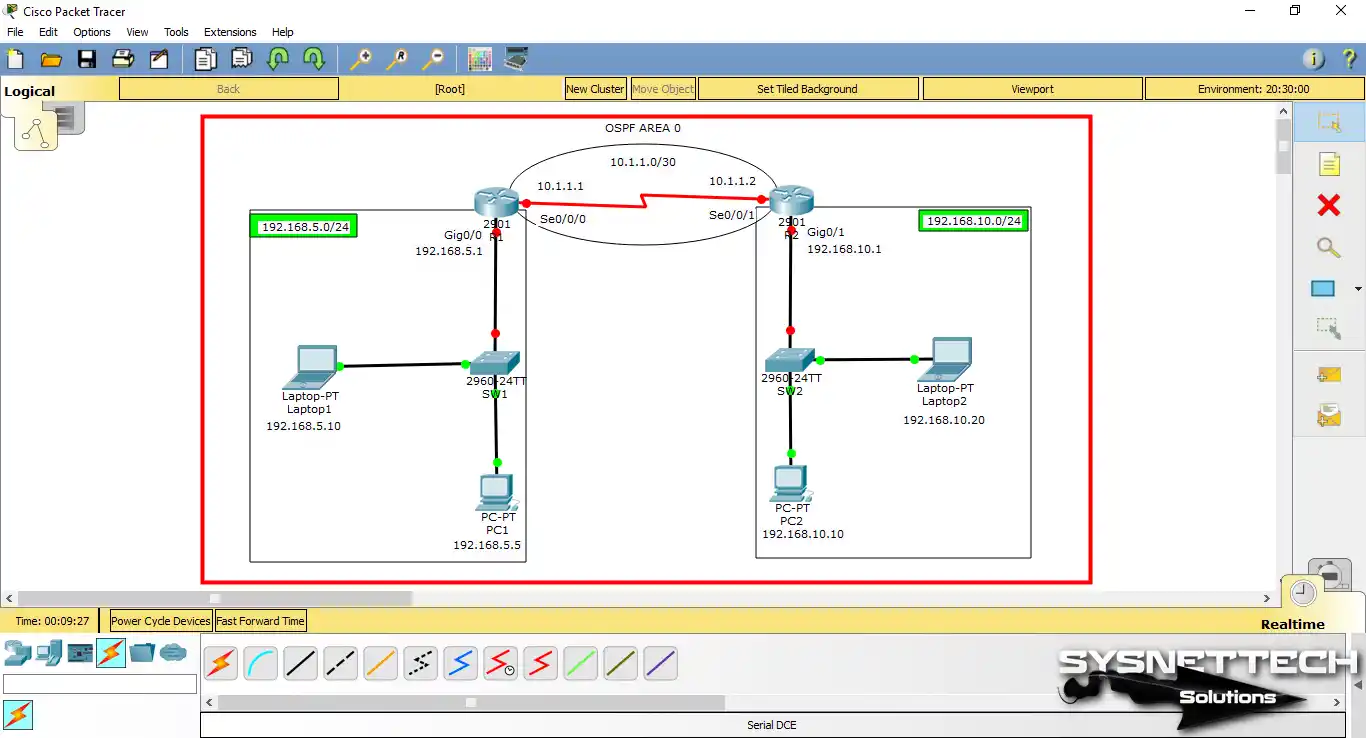Click the Print icon
Screen dimensions: 1366x738
123,59
